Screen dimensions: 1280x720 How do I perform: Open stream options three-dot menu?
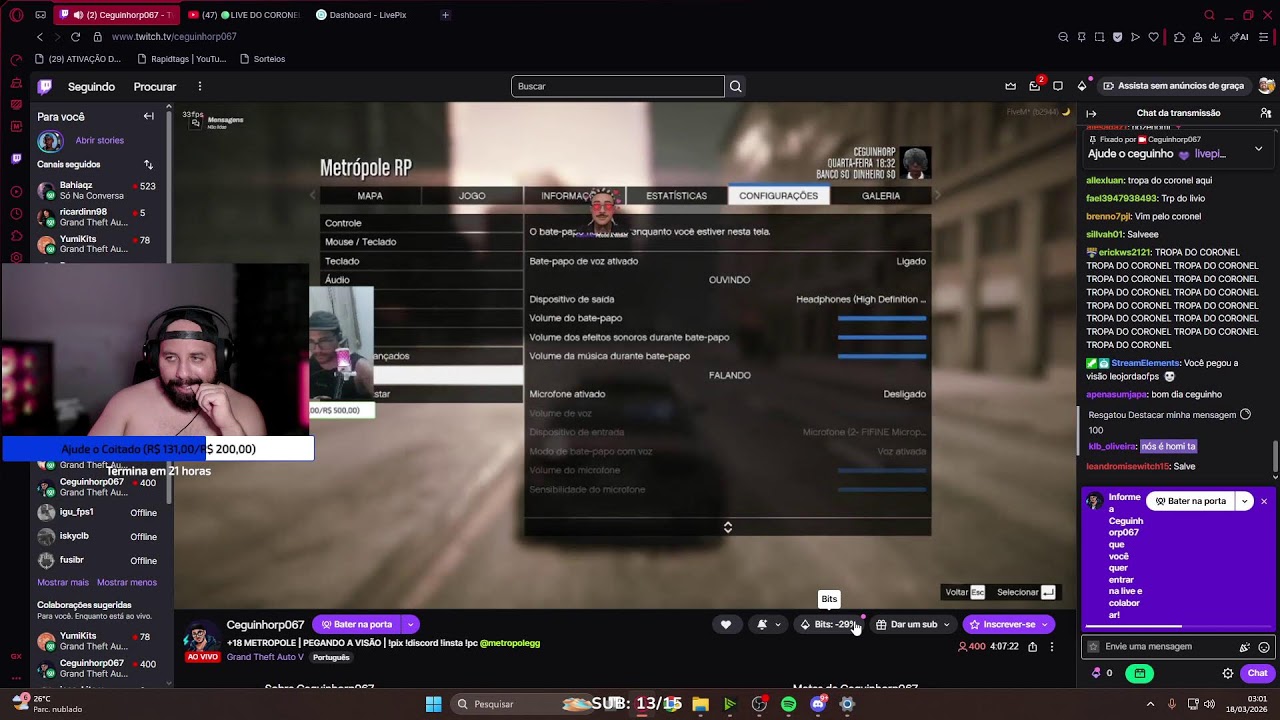point(1052,647)
